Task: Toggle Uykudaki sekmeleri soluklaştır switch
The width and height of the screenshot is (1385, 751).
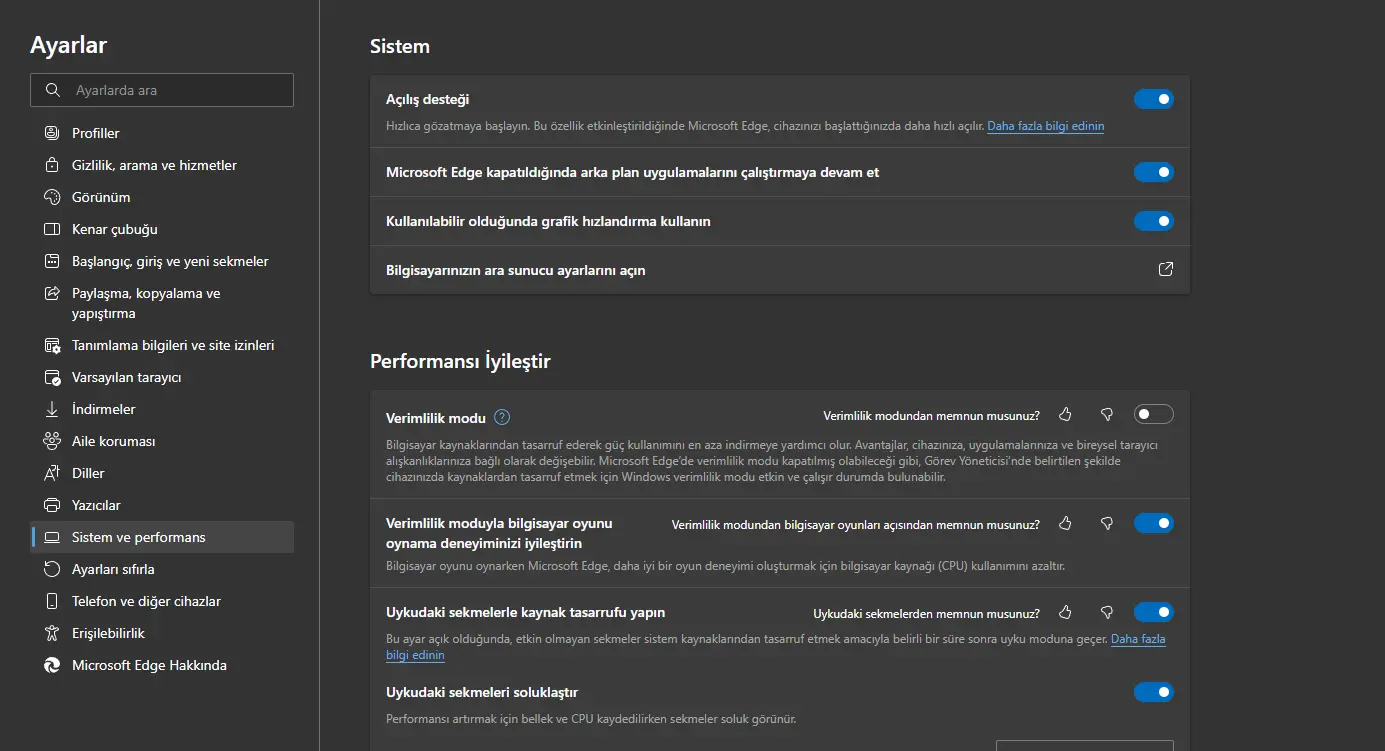Action: (1153, 692)
